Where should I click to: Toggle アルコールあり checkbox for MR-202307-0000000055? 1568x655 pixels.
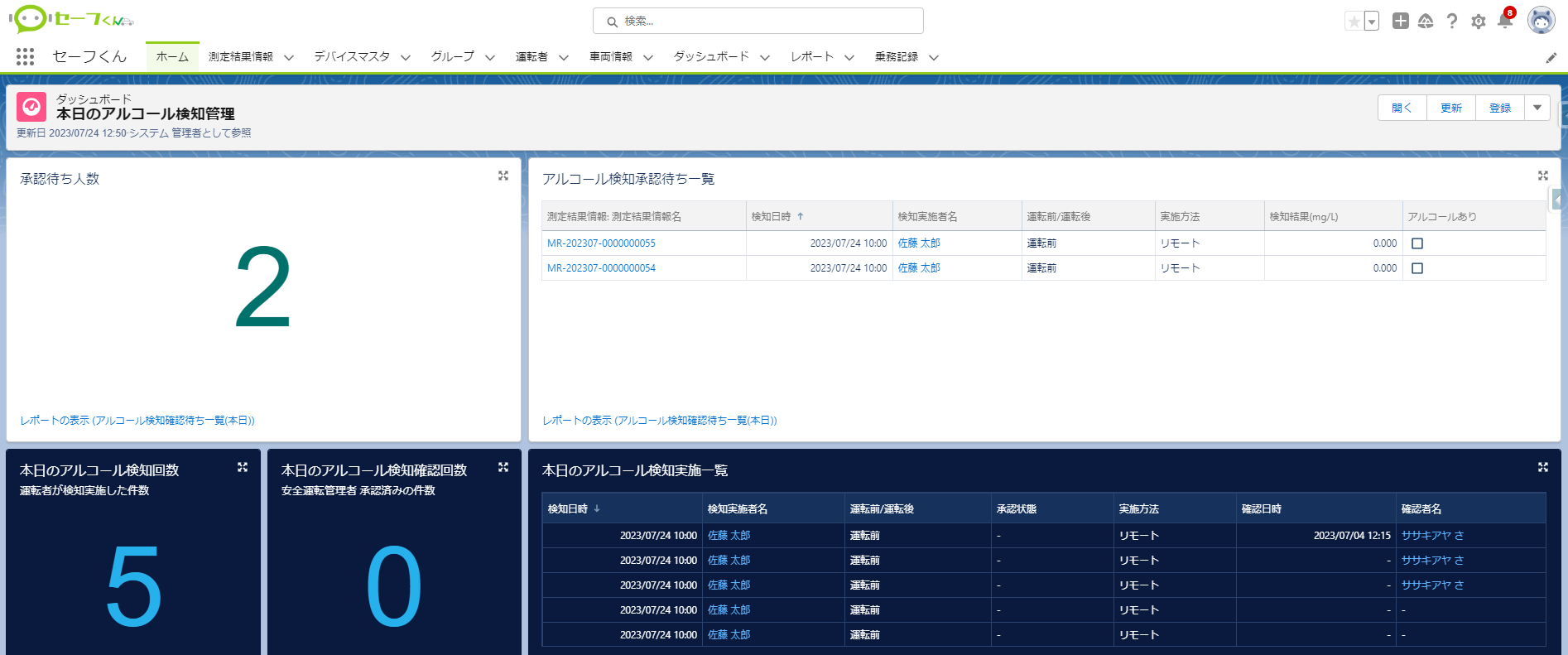click(1416, 243)
